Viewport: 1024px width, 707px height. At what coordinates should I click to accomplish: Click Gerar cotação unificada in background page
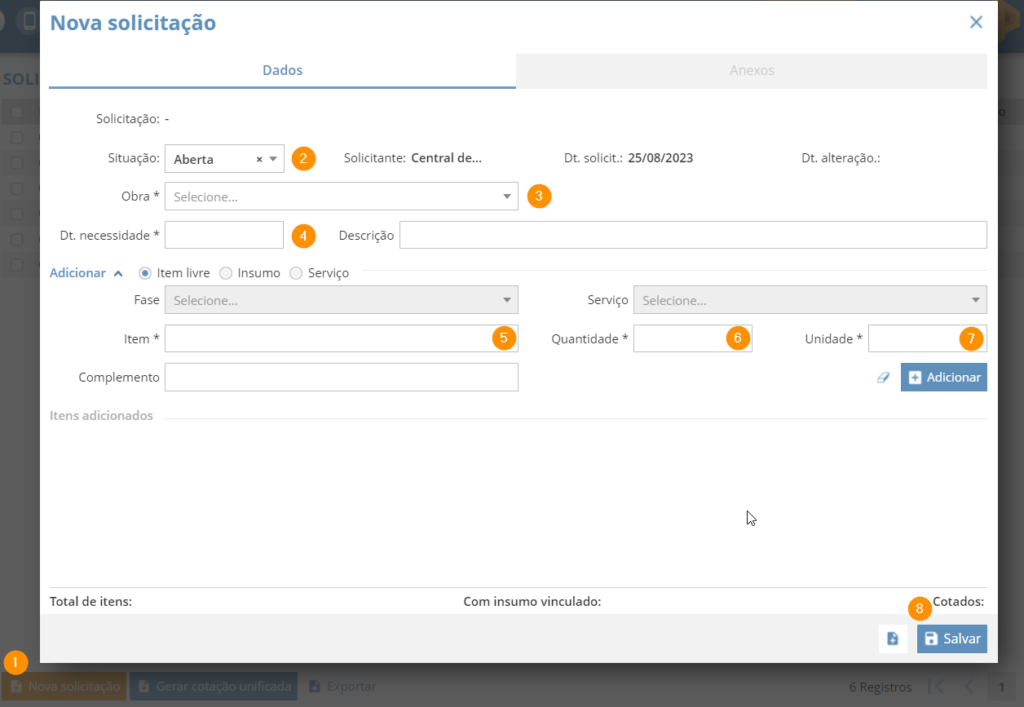[x=214, y=686]
